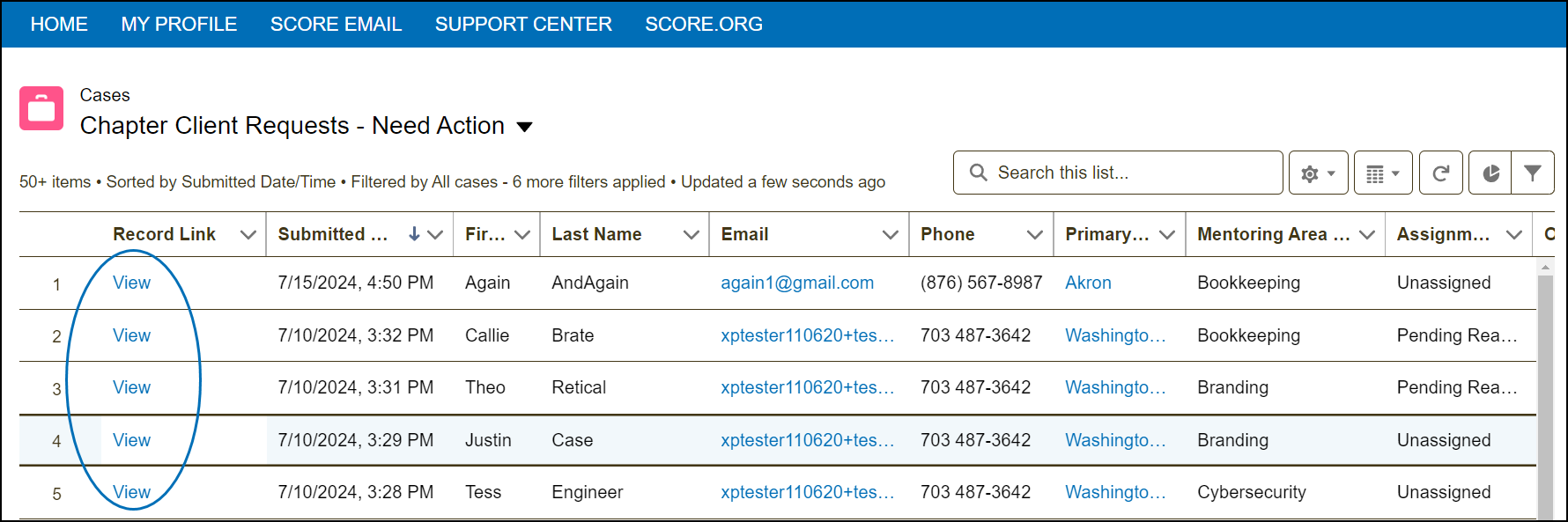Screen dimensions: 1568x522
Task: Click the again1@gmail.com email link
Action: (797, 283)
